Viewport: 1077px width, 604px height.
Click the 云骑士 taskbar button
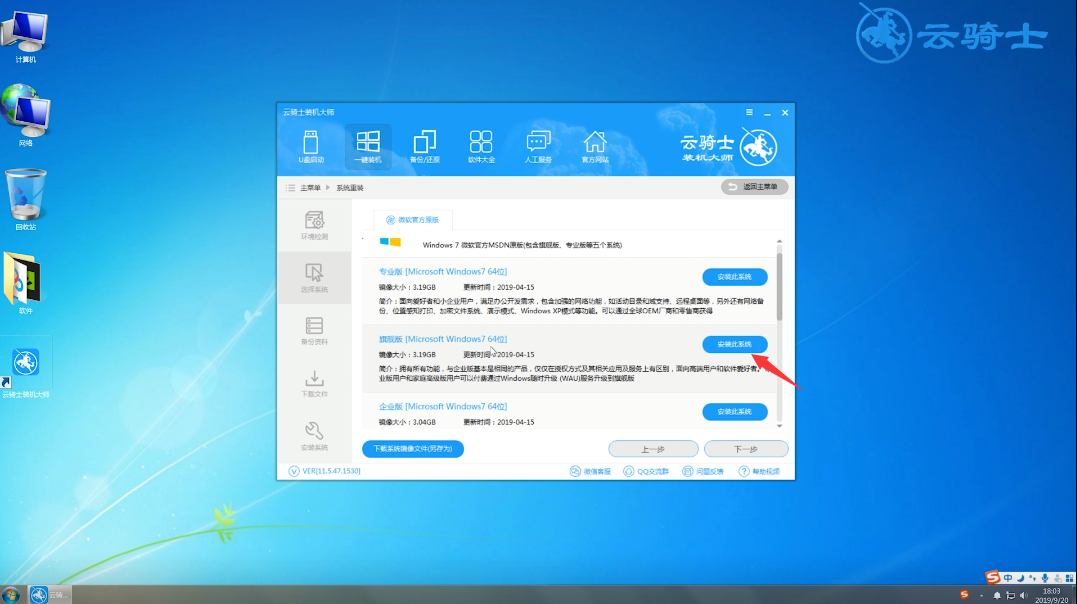pos(49,594)
